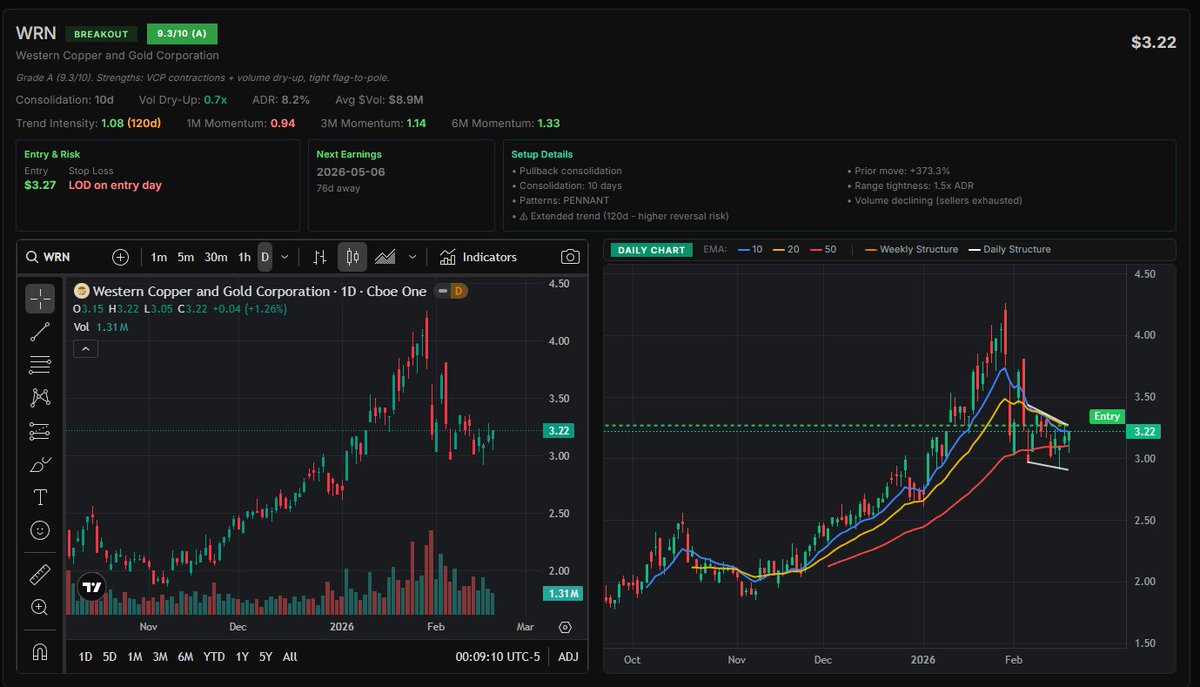Click the DAILY CHART label badge

652,249
